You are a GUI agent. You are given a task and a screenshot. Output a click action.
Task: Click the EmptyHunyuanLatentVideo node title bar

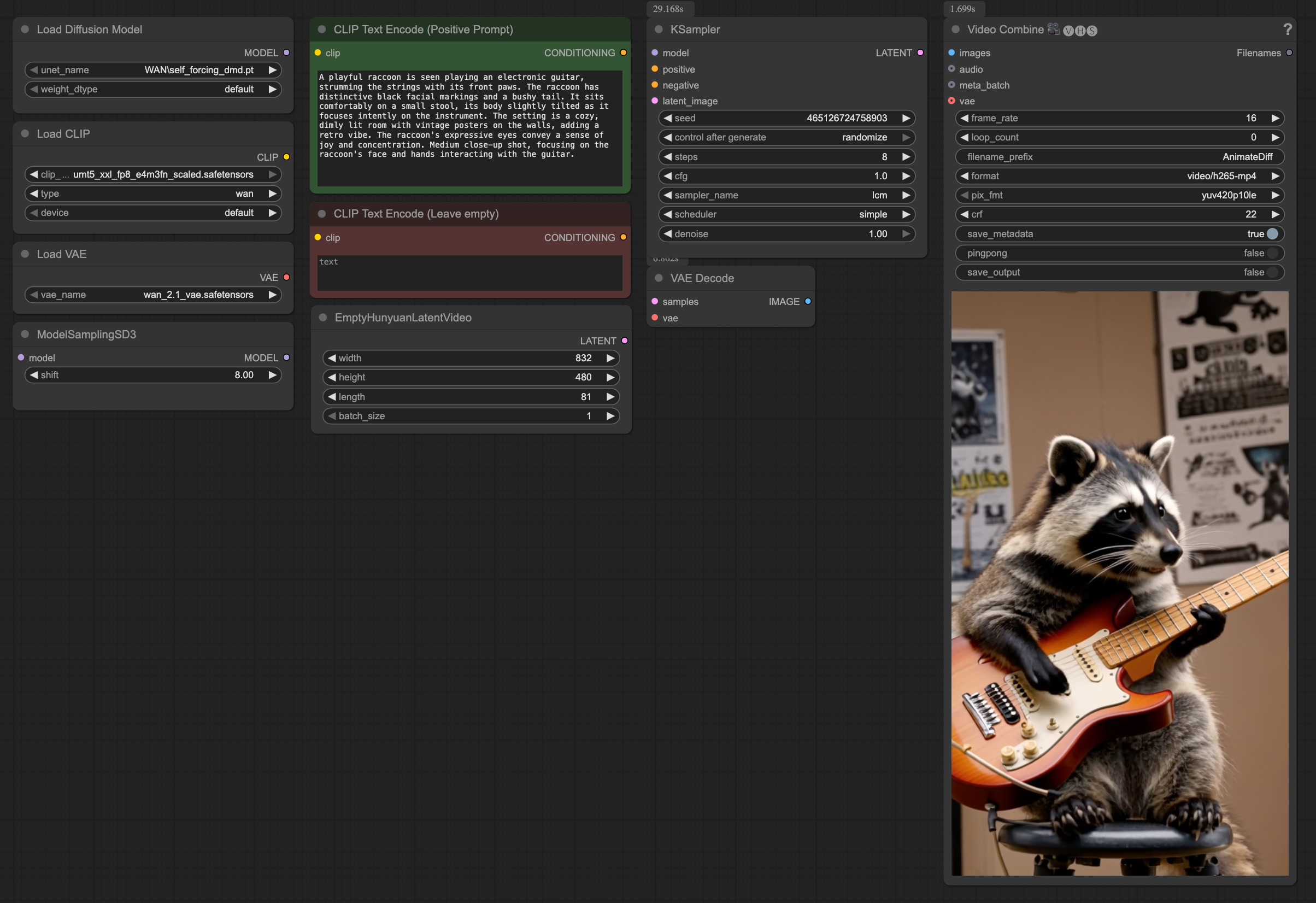click(403, 317)
